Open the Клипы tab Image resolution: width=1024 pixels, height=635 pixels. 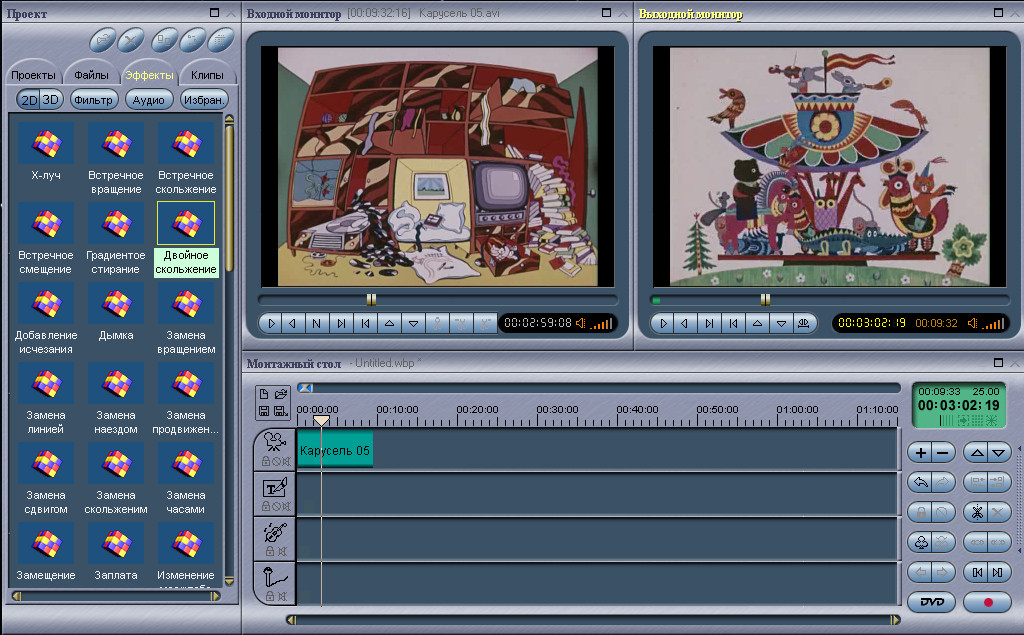207,75
